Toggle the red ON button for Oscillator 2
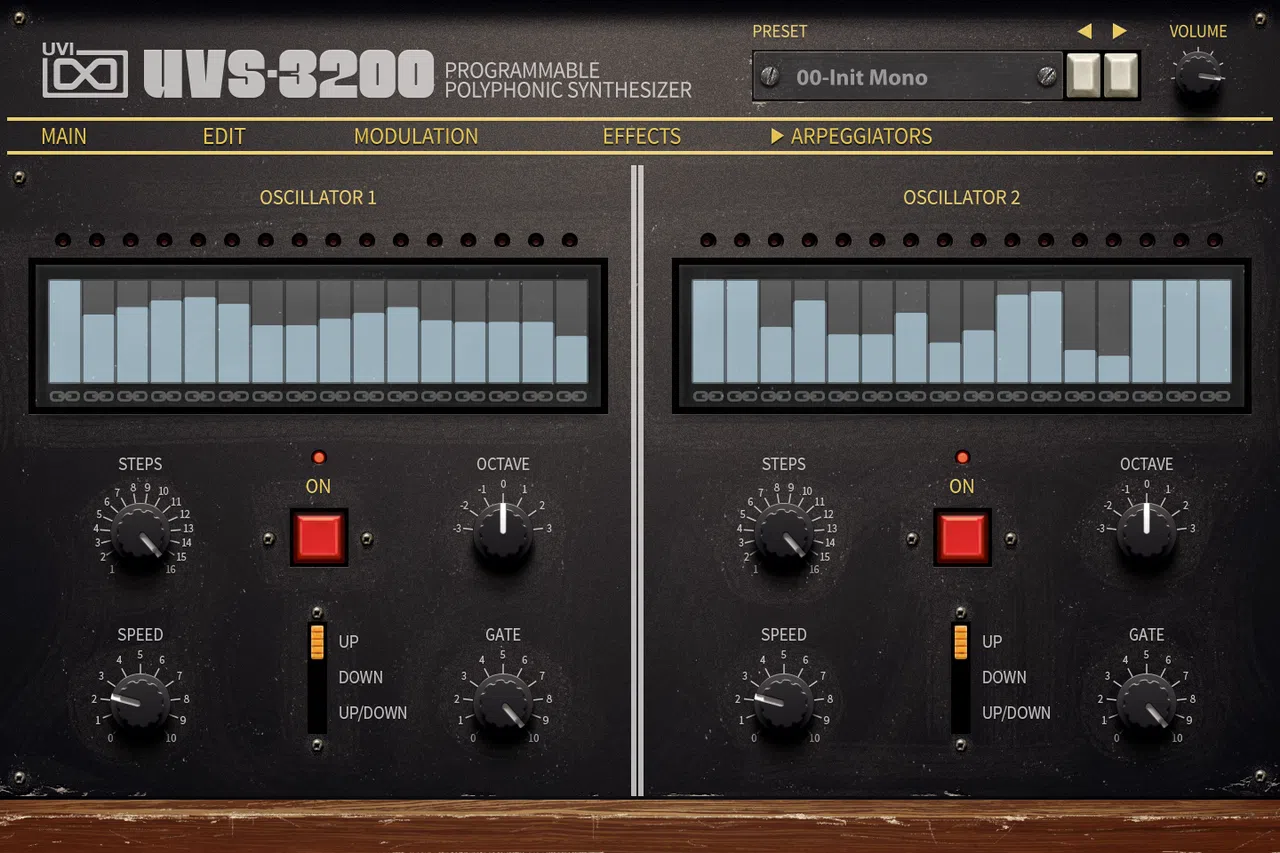The width and height of the screenshot is (1280, 853). click(x=962, y=537)
